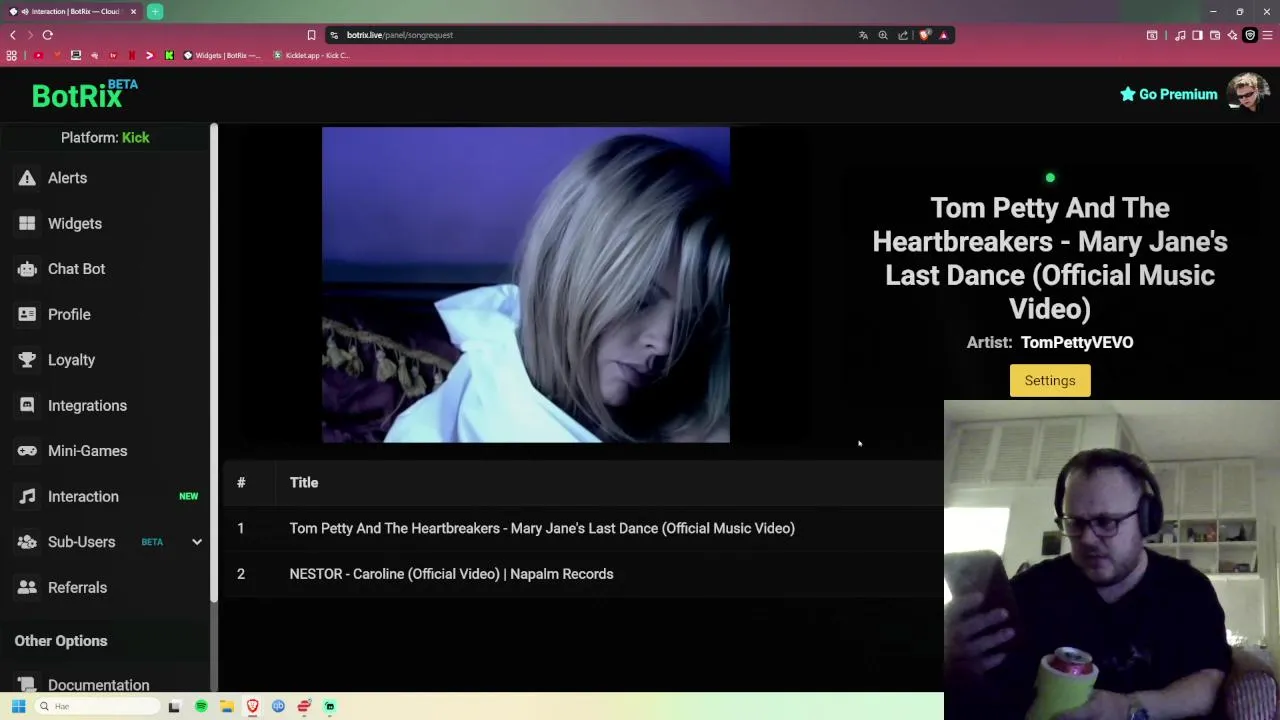Select queue row NESTOR - Caroline
The image size is (1280, 720).
pos(582,574)
